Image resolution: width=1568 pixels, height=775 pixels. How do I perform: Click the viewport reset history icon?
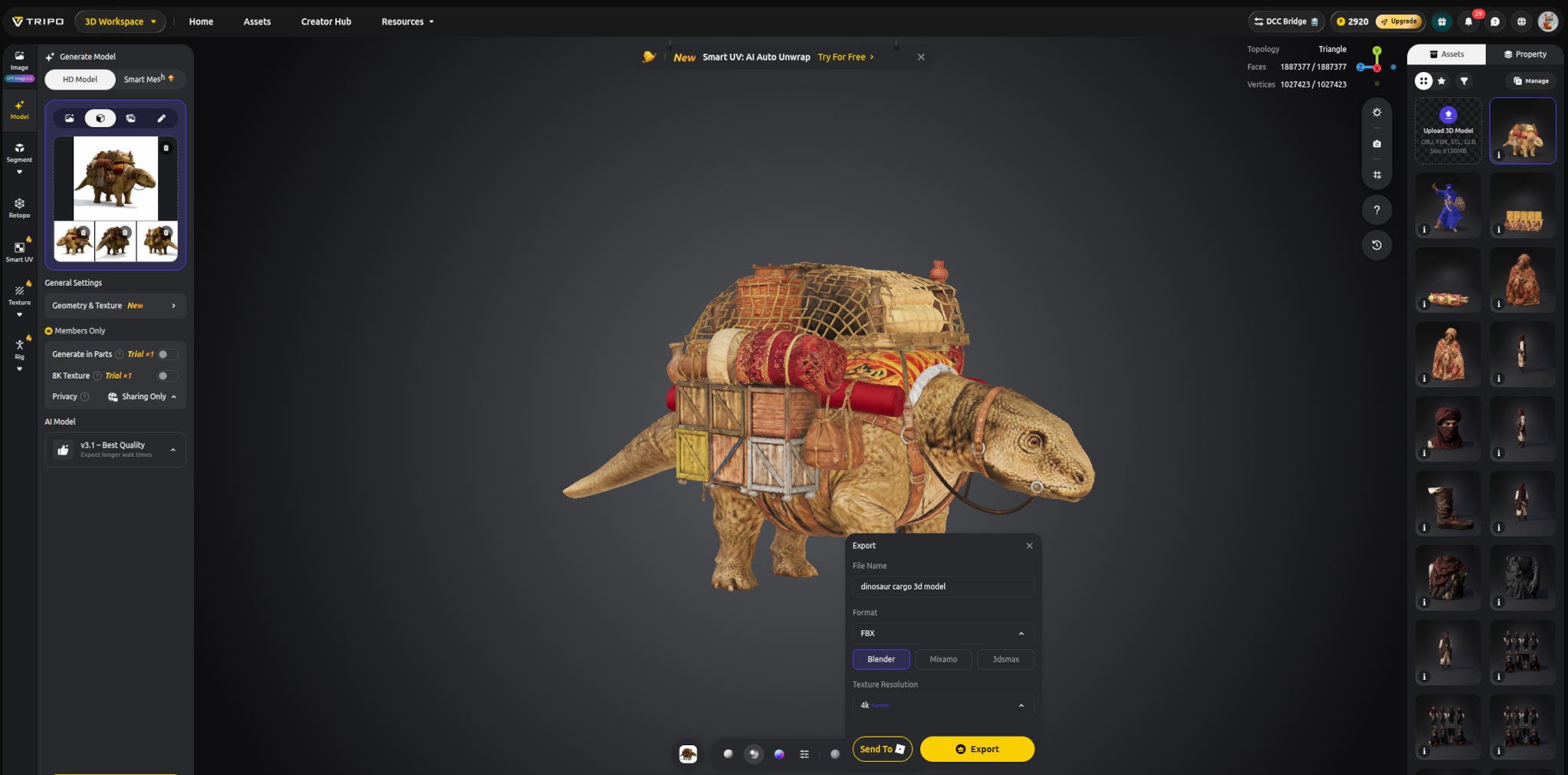1376,245
